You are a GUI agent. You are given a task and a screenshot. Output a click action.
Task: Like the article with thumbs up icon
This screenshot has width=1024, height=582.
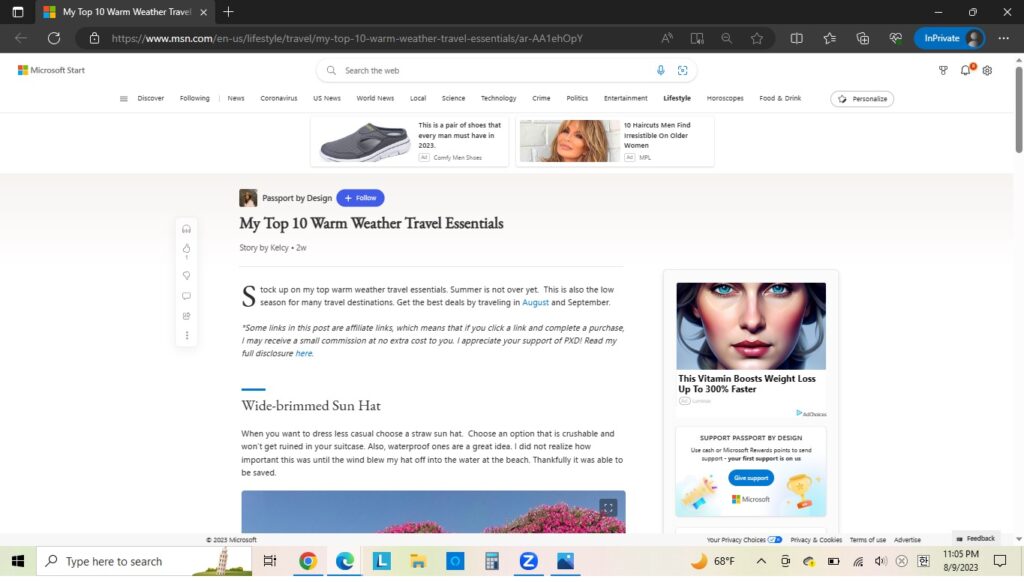pos(186,249)
